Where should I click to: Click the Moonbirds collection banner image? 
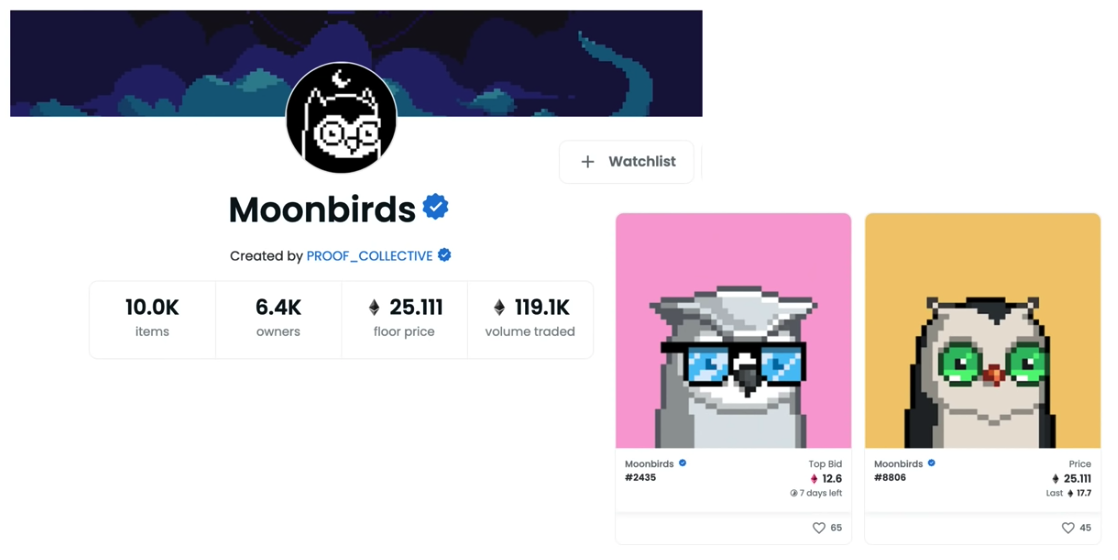click(356, 63)
